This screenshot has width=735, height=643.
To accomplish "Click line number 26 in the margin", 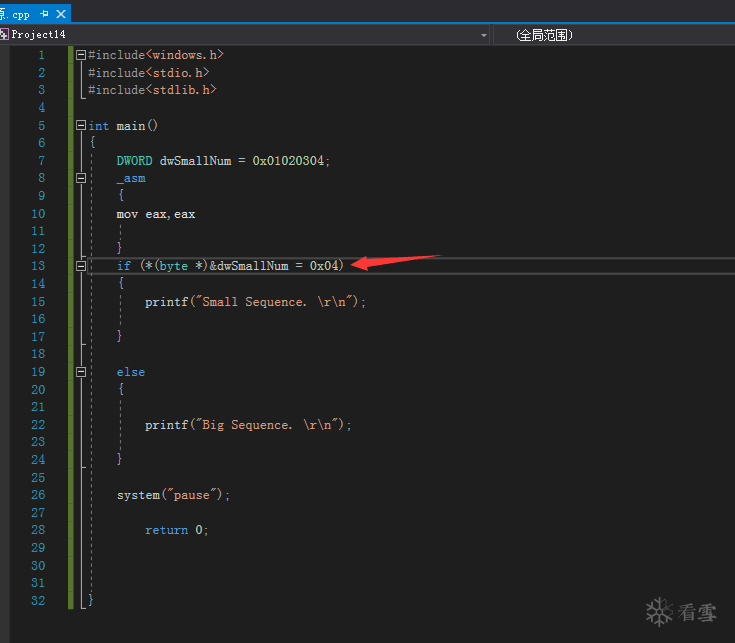I will coord(38,495).
